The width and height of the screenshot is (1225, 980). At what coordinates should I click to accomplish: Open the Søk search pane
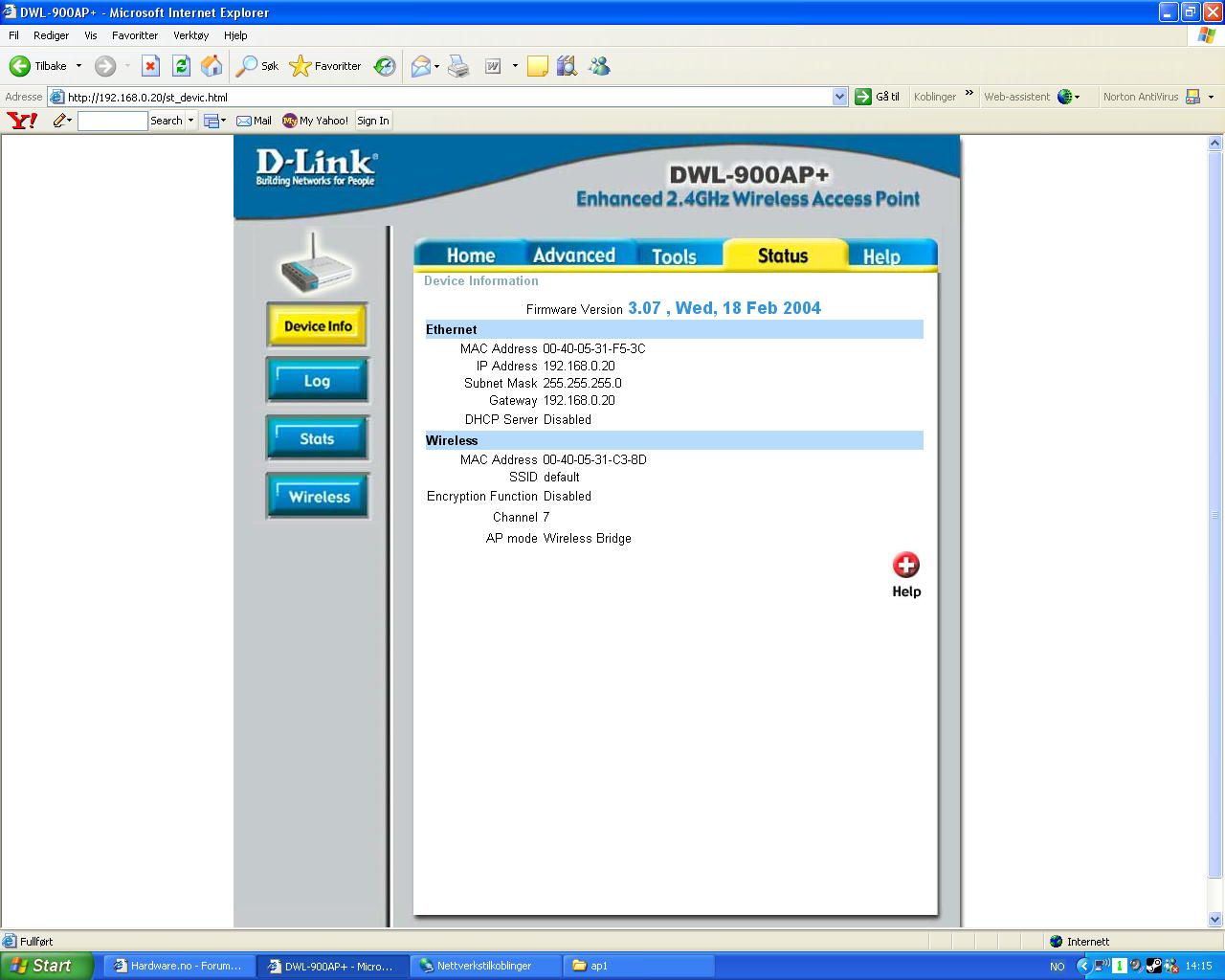click(257, 66)
